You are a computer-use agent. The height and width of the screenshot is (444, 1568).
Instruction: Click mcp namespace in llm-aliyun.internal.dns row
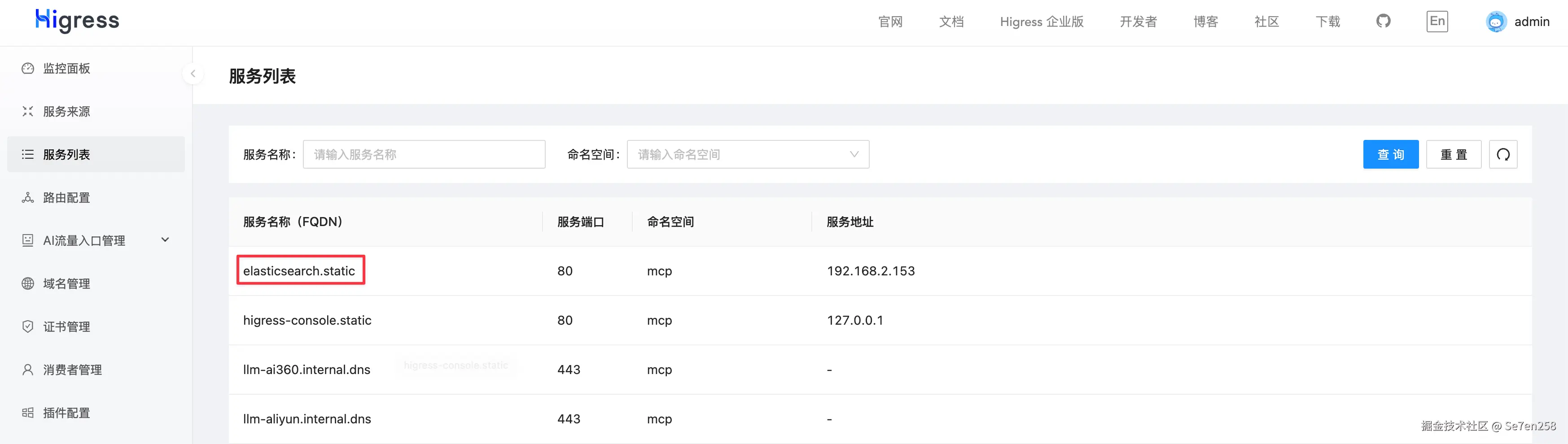[x=659, y=419]
